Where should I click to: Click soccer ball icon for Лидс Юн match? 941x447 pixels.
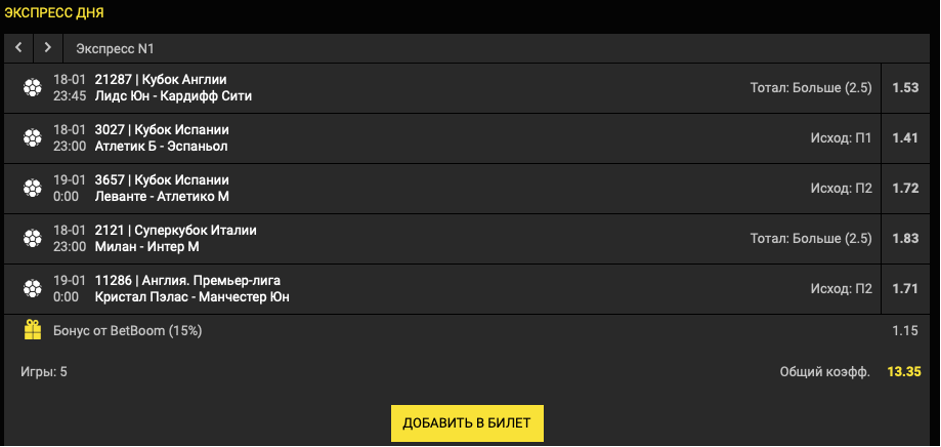[x=33, y=88]
